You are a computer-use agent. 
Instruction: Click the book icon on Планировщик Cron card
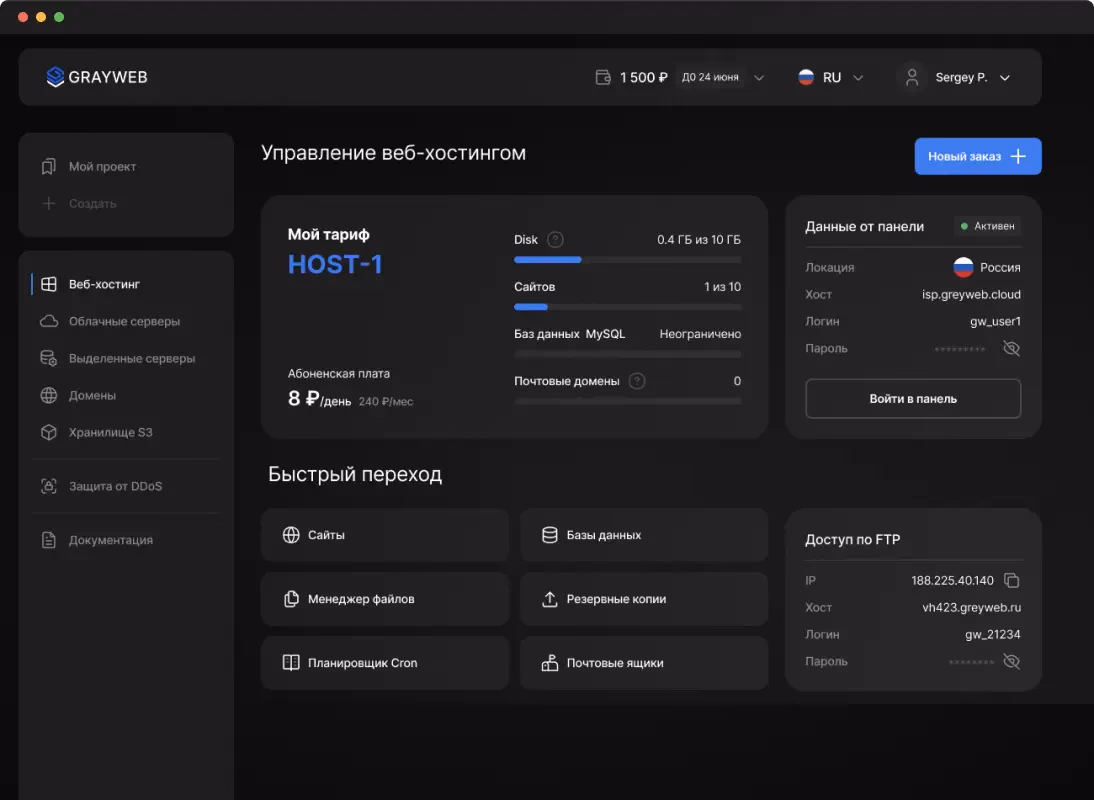291,663
